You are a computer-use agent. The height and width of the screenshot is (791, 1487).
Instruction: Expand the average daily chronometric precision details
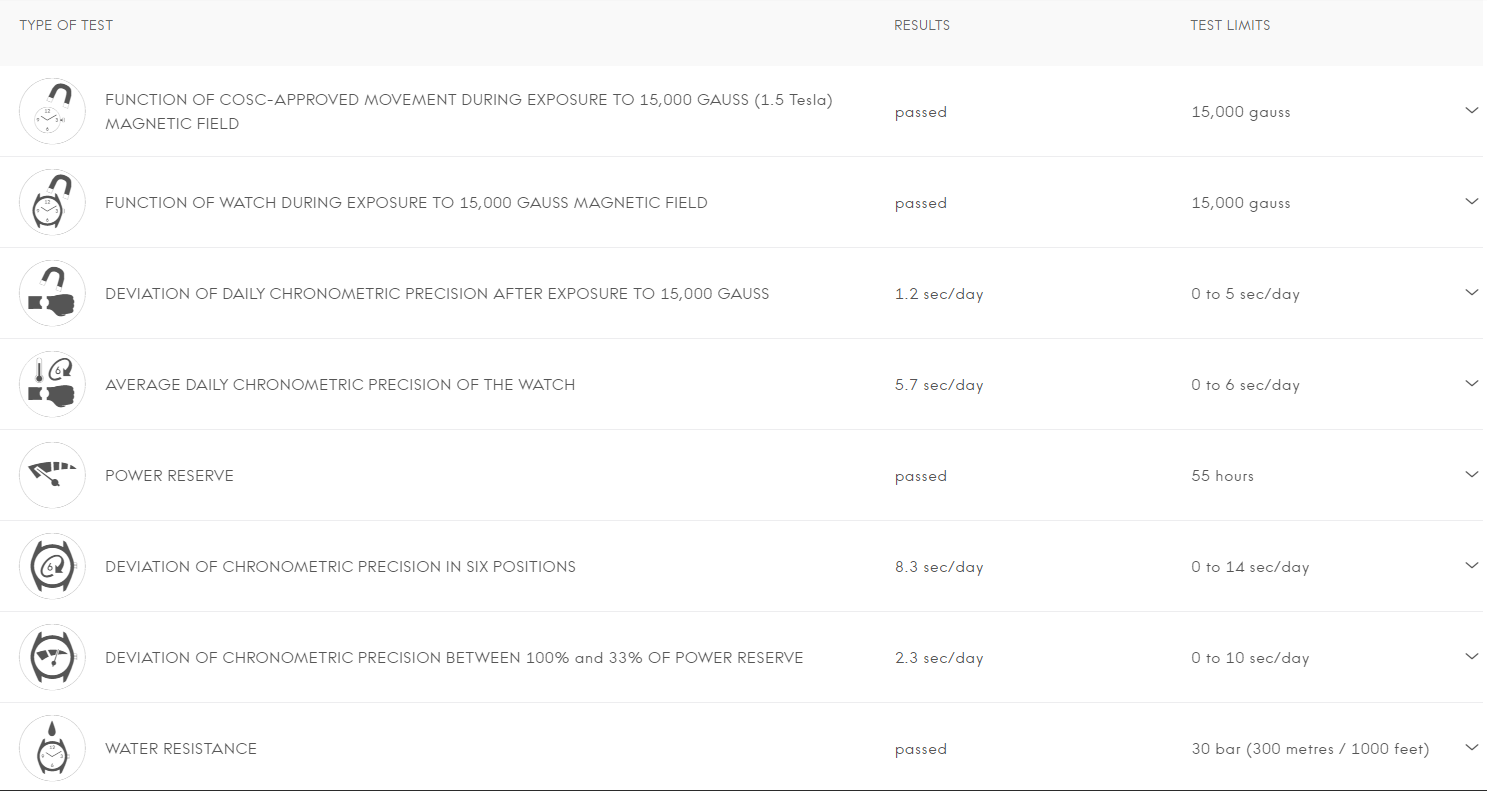[1471, 383]
